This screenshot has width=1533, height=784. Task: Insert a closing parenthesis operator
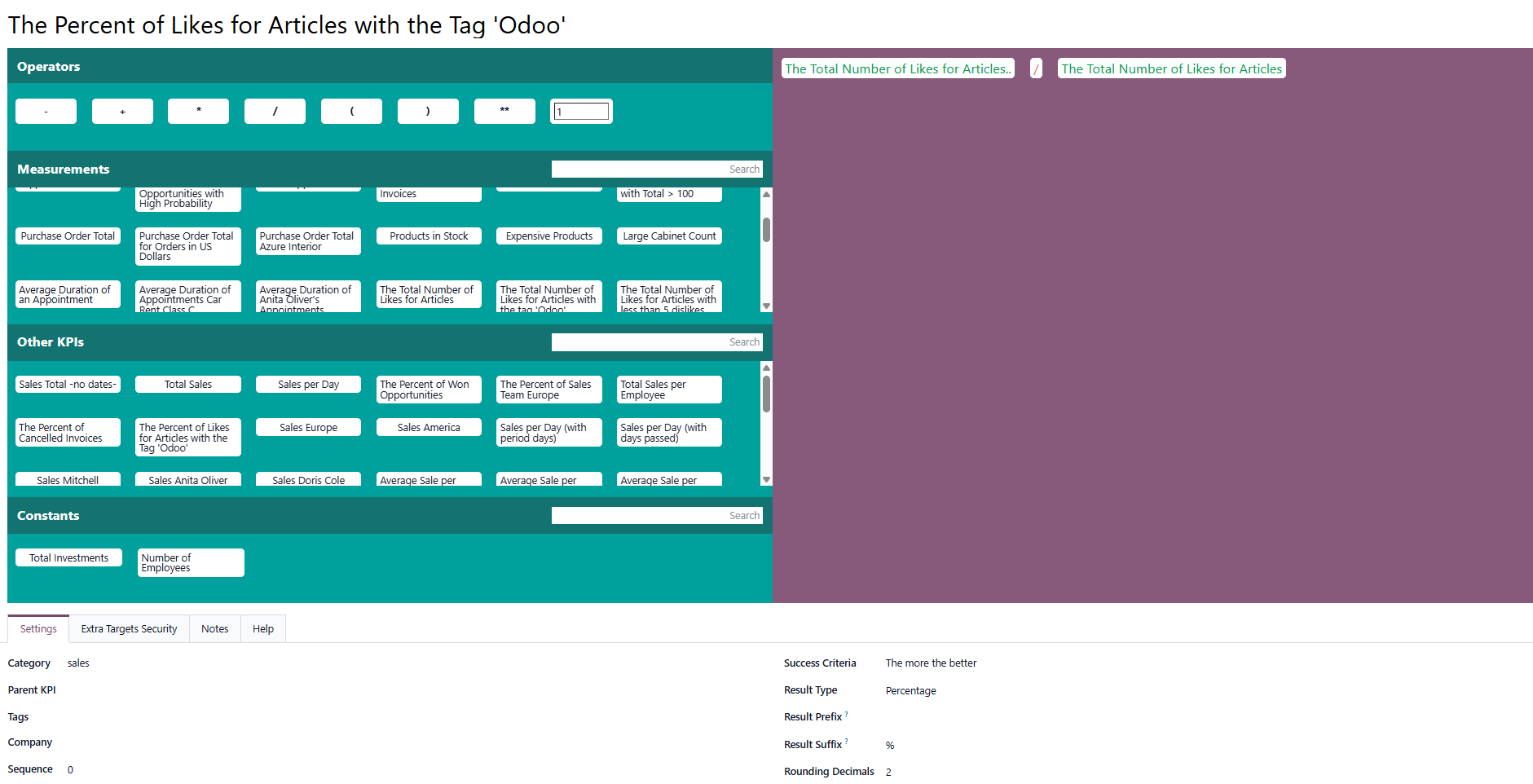(428, 112)
